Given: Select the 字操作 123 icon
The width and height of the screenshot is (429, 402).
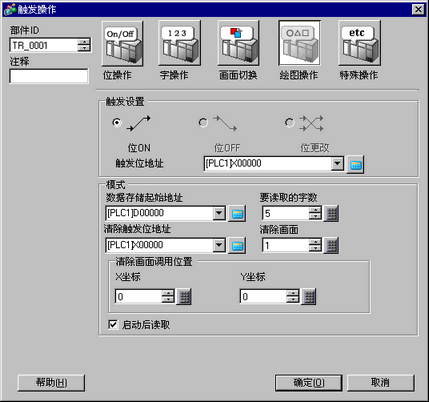Looking at the screenshot, I should coord(179,44).
